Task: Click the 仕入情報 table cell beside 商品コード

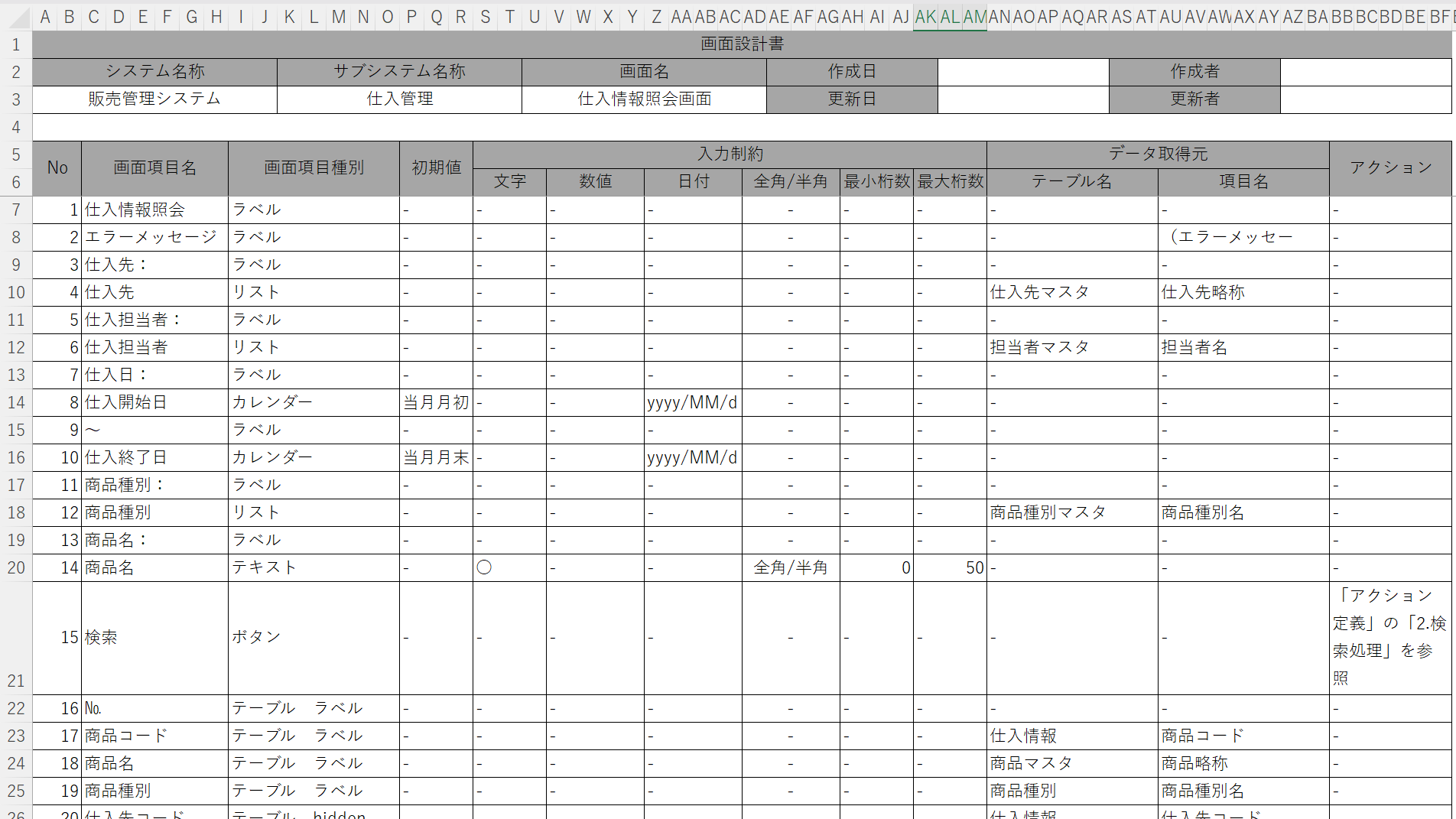Action: (x=1072, y=736)
